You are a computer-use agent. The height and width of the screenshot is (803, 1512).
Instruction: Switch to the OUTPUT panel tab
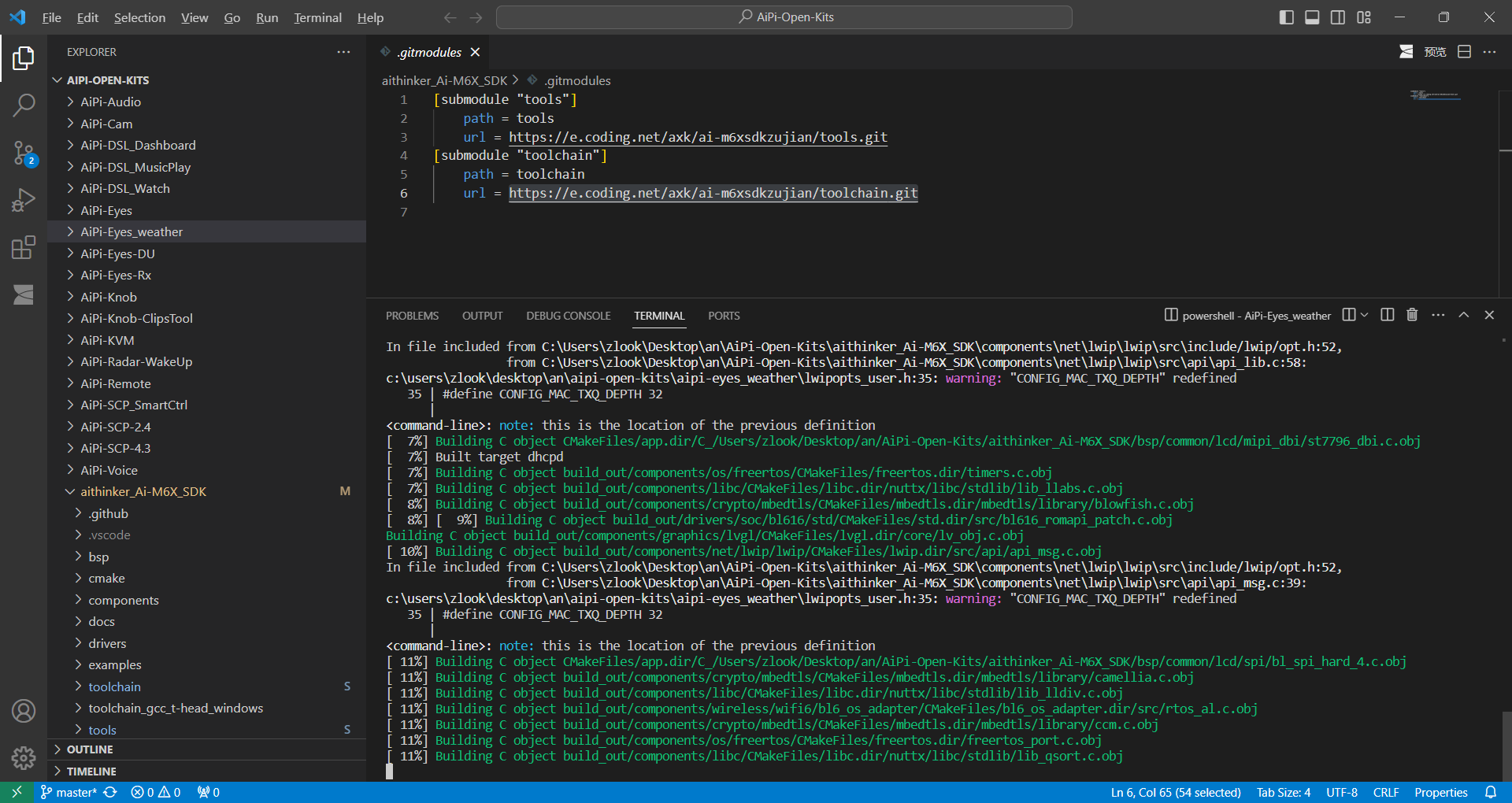click(x=482, y=316)
